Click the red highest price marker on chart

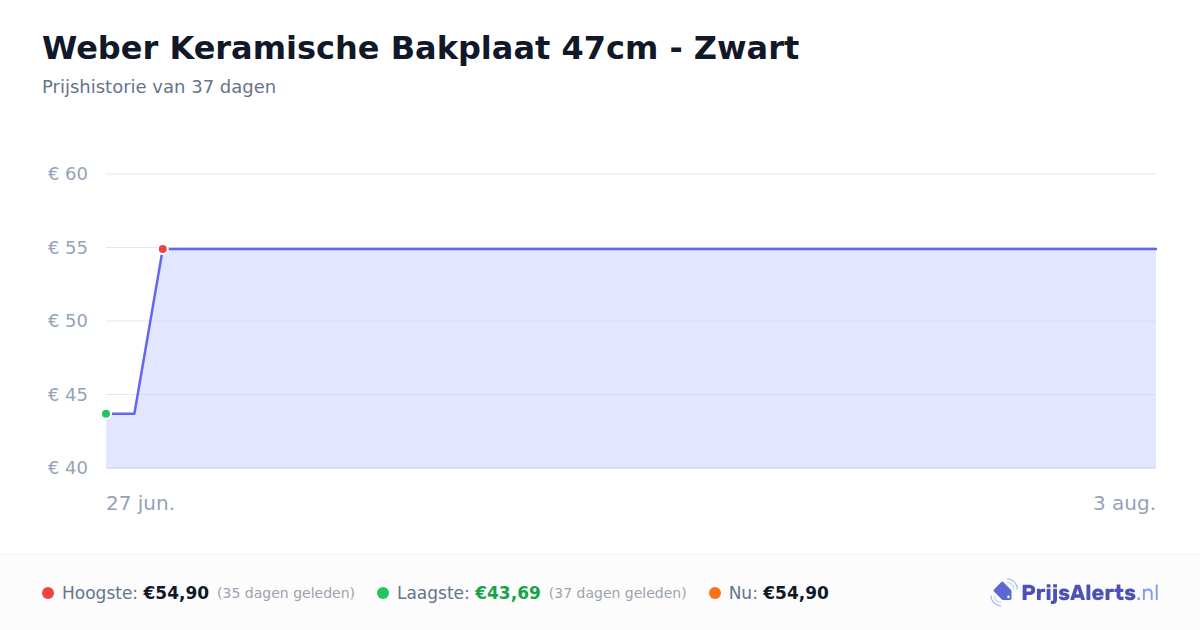[163, 249]
